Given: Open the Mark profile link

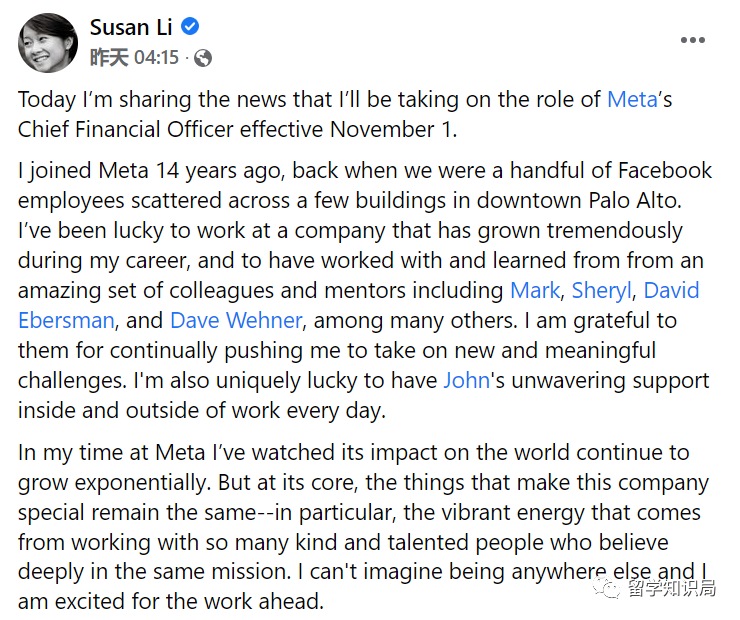Looking at the screenshot, I should (x=535, y=291).
